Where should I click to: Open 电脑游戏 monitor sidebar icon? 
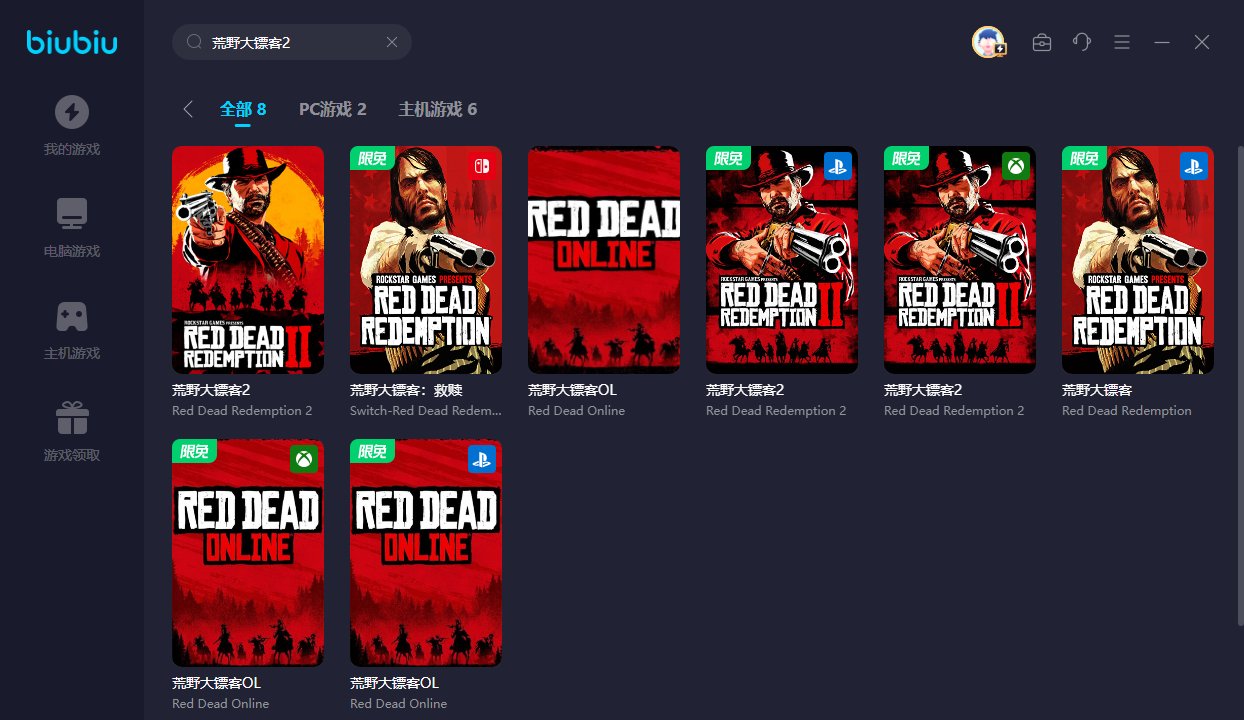pos(71,214)
